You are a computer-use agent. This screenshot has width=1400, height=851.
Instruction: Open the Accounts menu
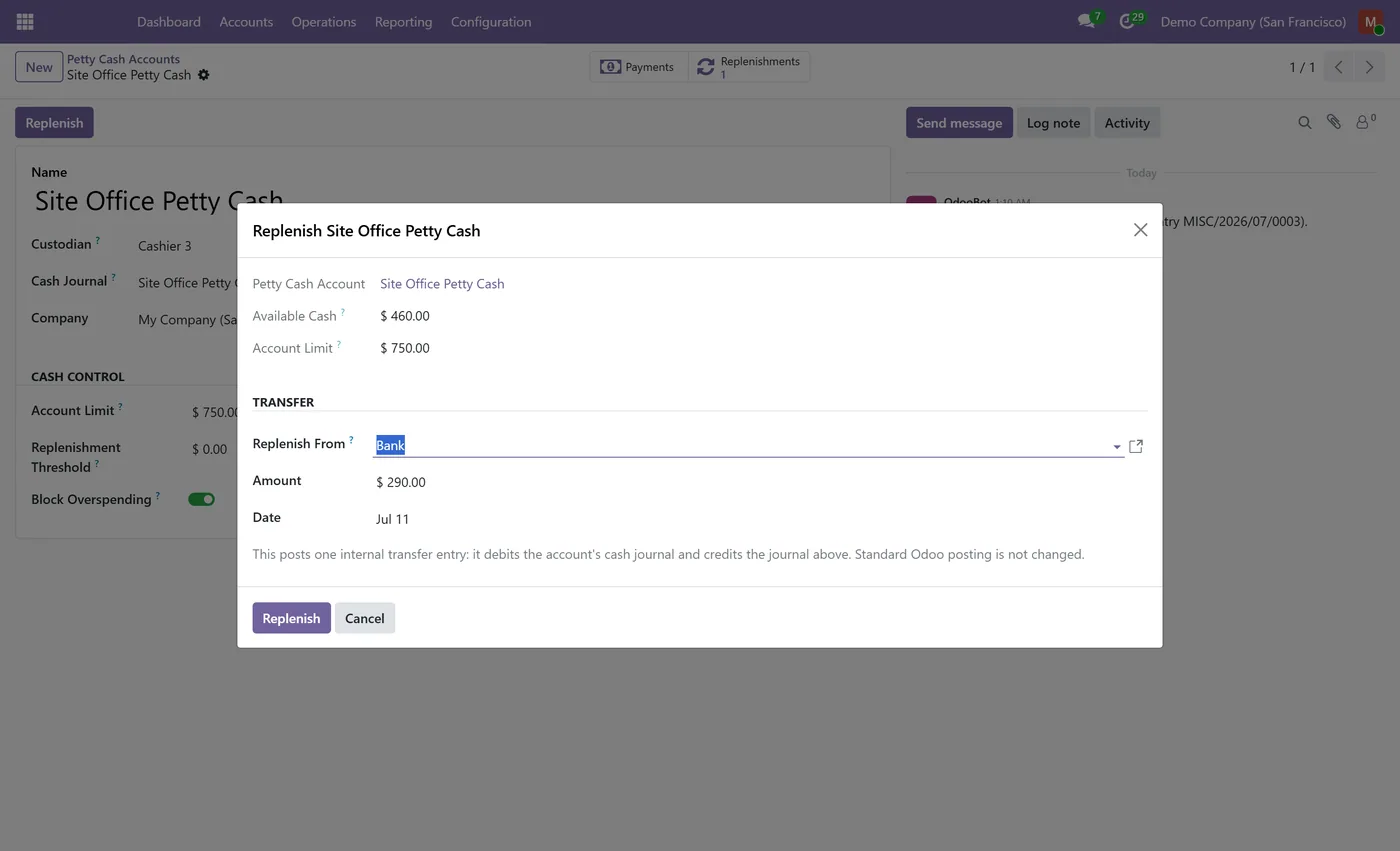246,21
